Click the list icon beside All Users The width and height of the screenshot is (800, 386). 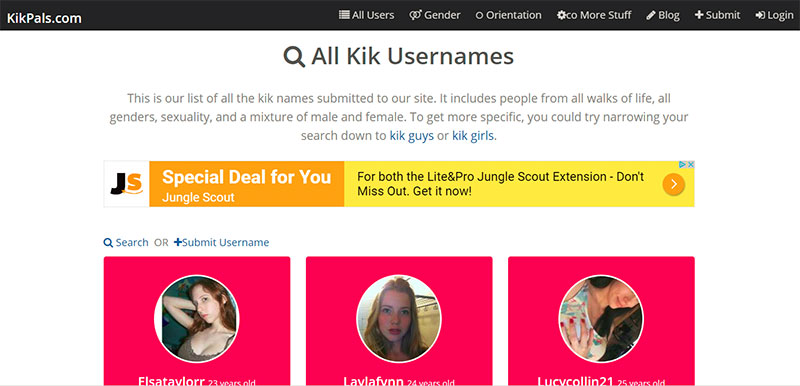point(344,15)
